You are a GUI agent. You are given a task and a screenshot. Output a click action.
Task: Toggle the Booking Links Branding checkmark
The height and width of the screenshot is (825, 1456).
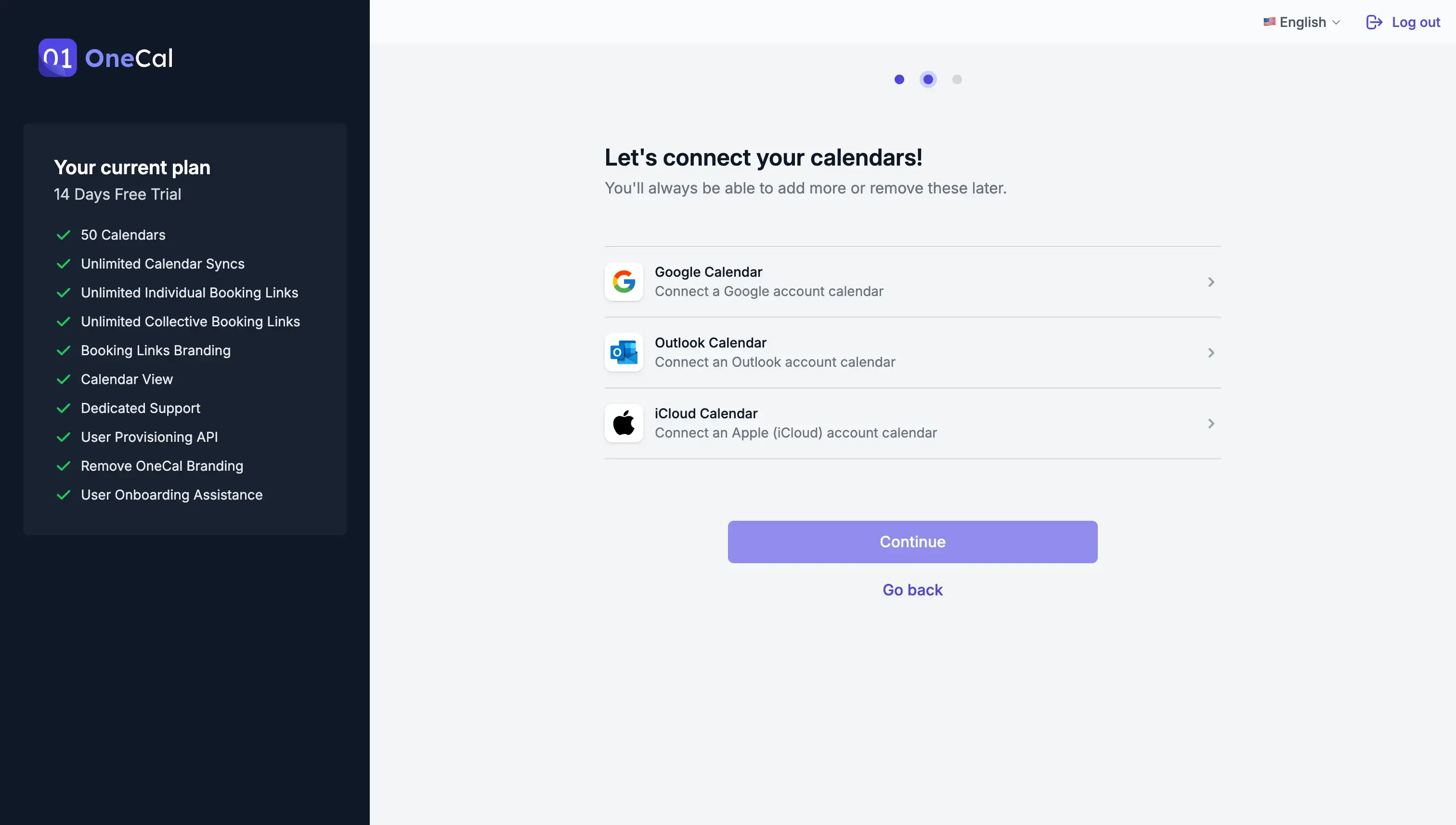[x=63, y=350]
